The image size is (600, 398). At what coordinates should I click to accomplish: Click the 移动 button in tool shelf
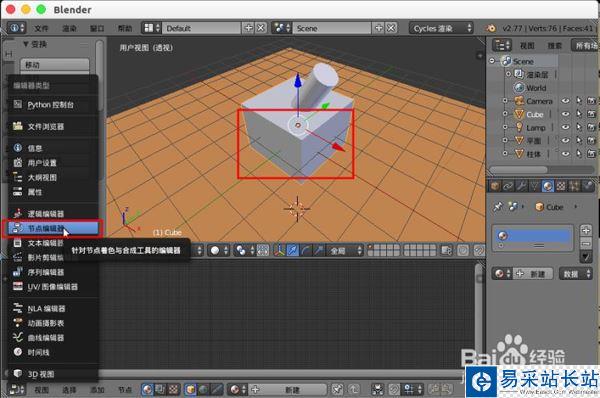[55, 65]
